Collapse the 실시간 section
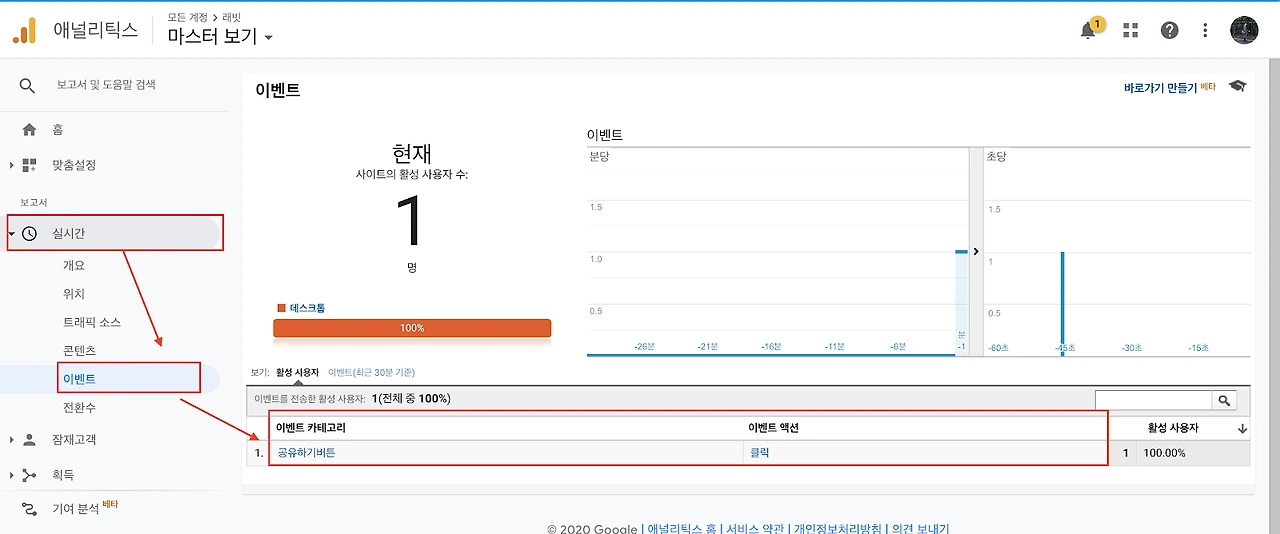The image size is (1280, 534). [x=11, y=233]
